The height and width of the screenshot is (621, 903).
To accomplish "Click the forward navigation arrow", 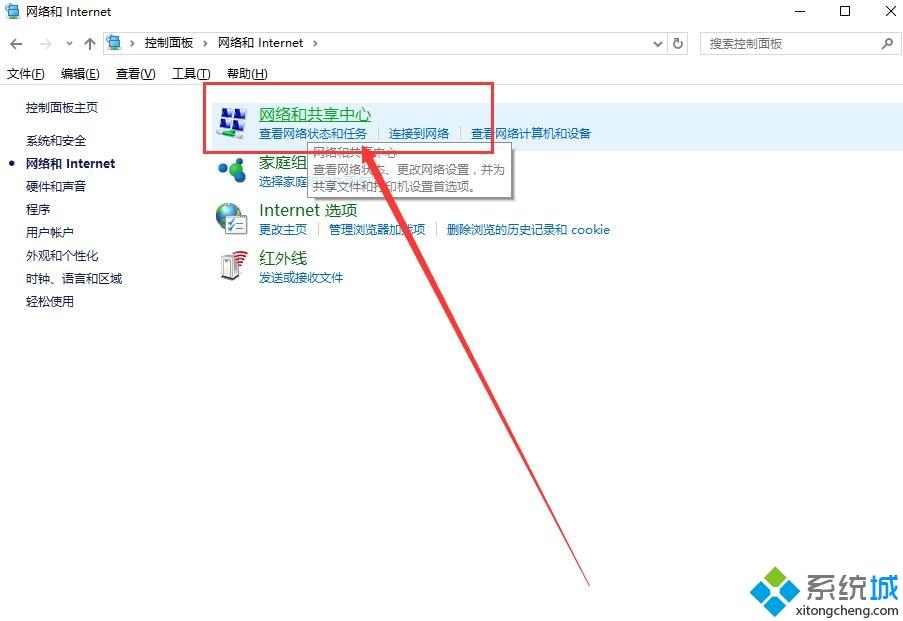I will click(44, 43).
